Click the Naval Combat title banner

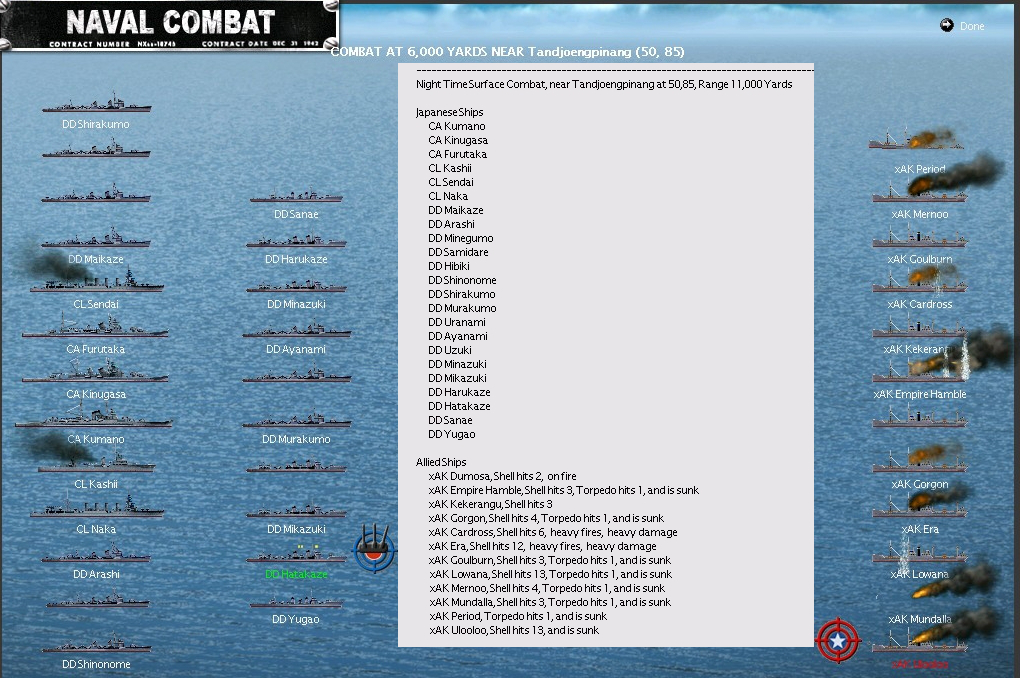tap(169, 26)
